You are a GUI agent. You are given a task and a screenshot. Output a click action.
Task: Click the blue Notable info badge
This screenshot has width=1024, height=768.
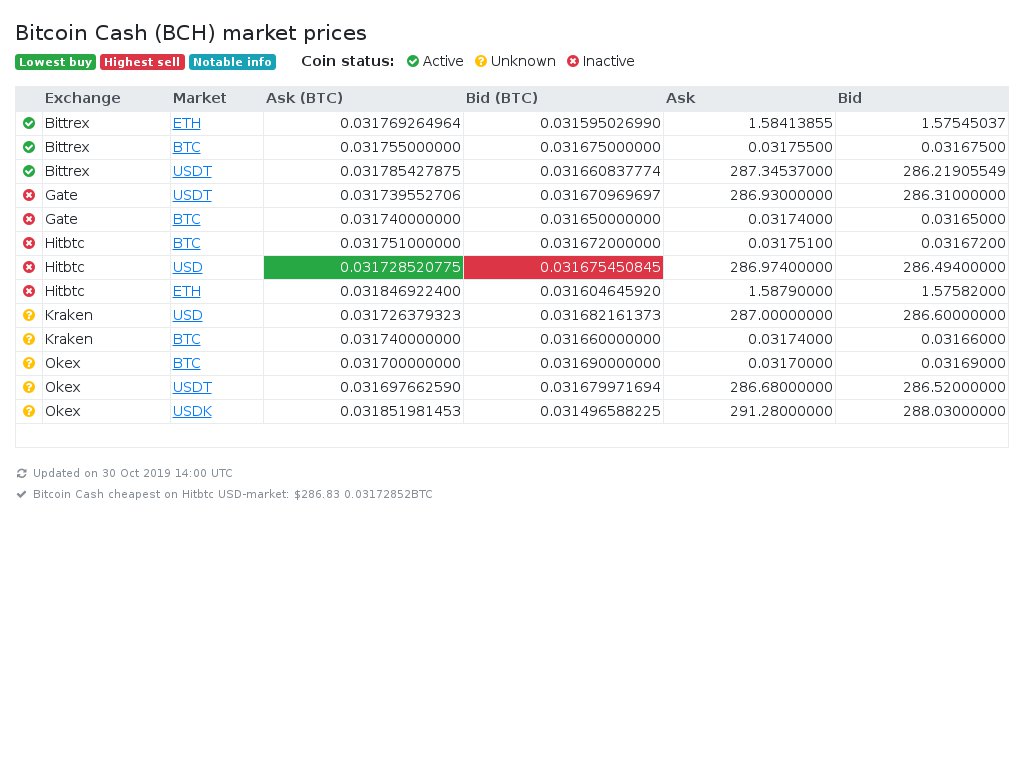(x=232, y=62)
